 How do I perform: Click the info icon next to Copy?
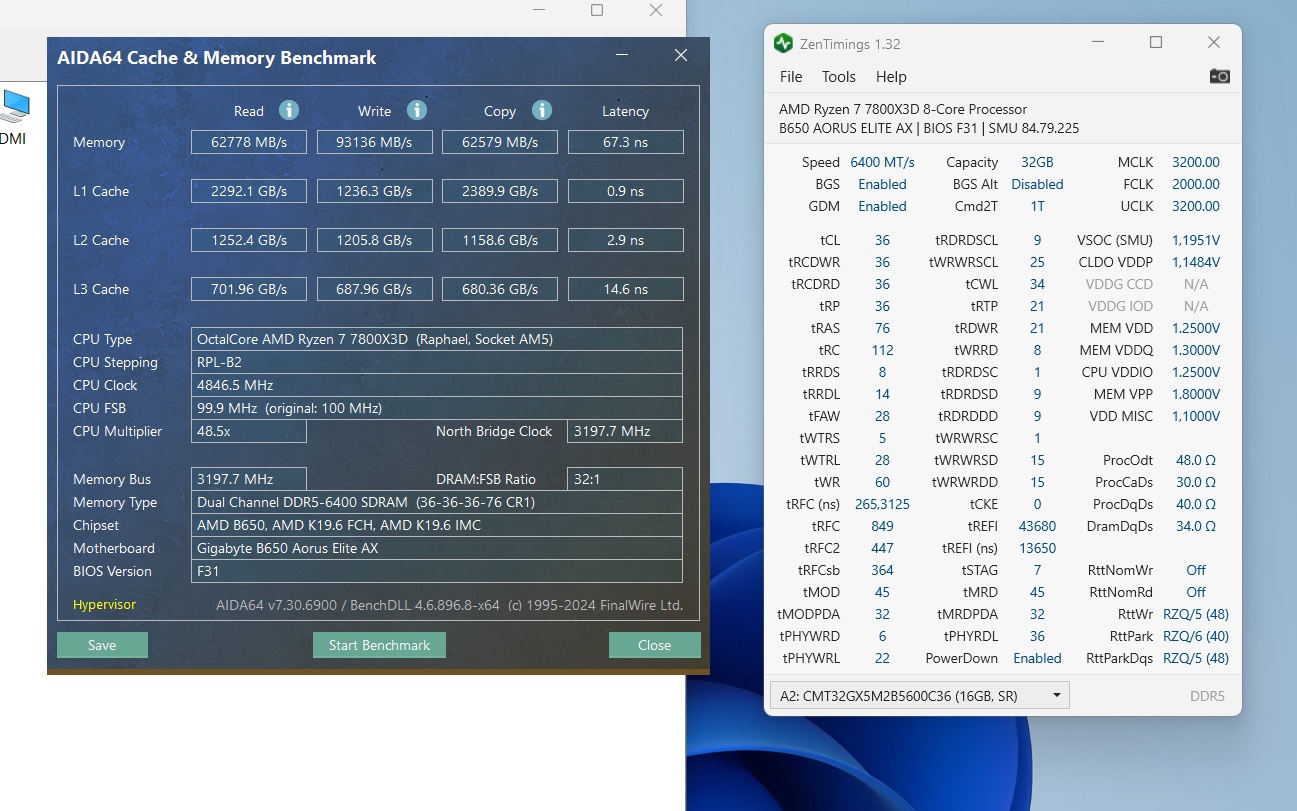542,110
